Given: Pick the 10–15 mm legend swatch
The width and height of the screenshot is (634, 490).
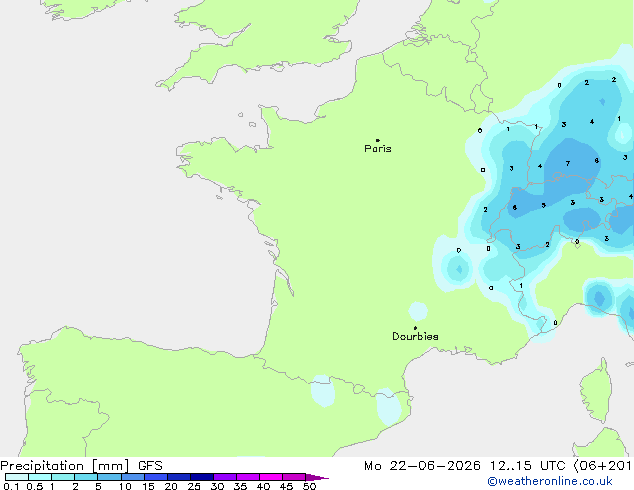Looking at the screenshot, I should [x=133, y=477].
